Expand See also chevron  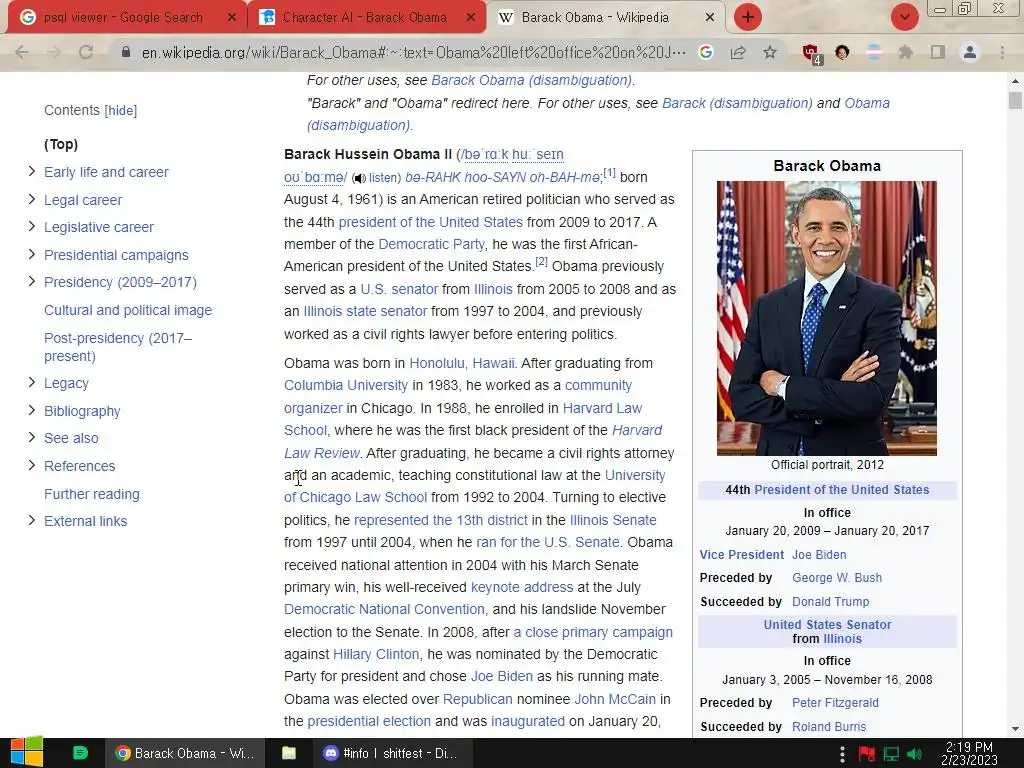[31, 438]
